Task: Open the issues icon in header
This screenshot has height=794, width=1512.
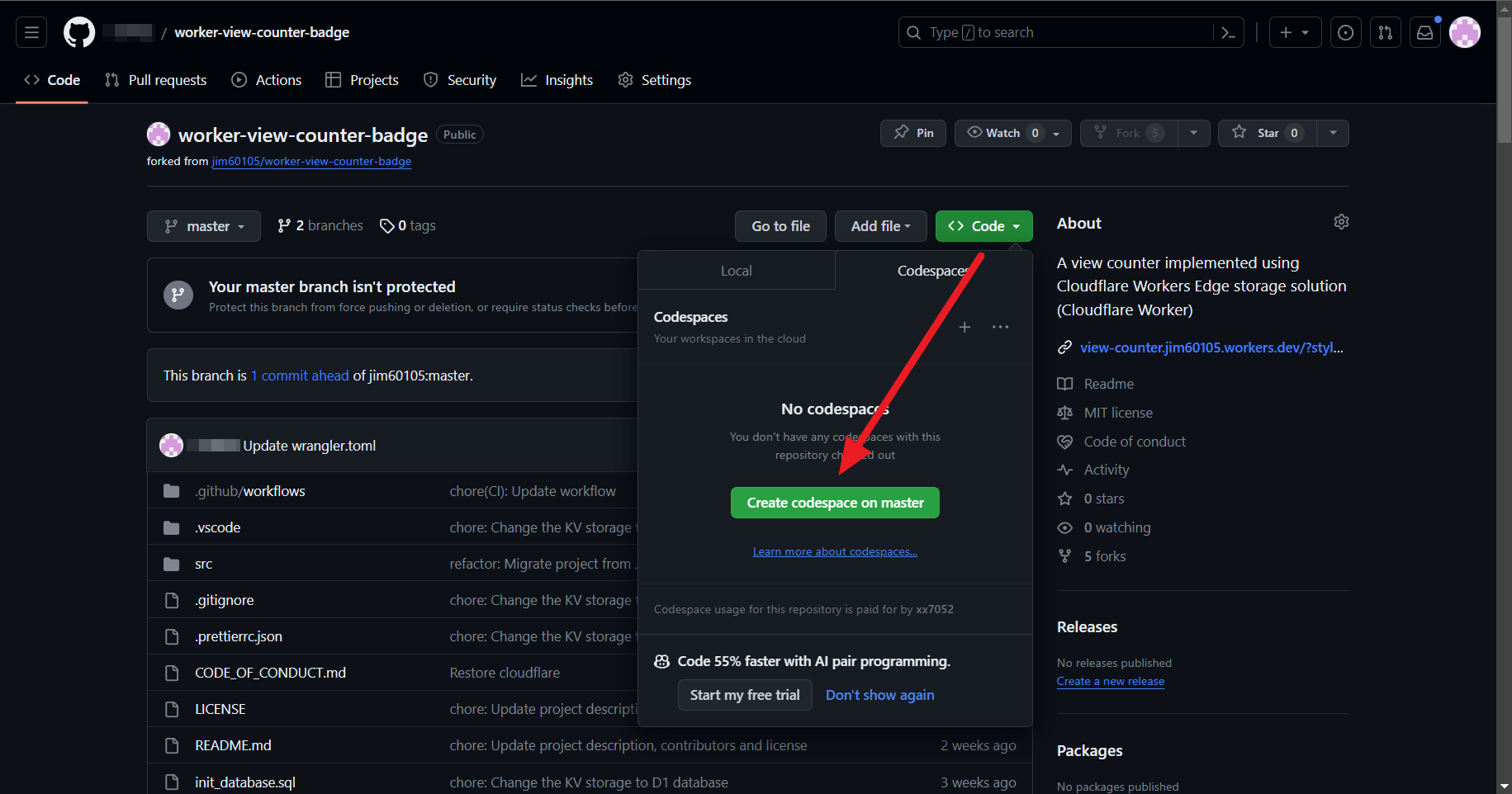Action: [1345, 33]
